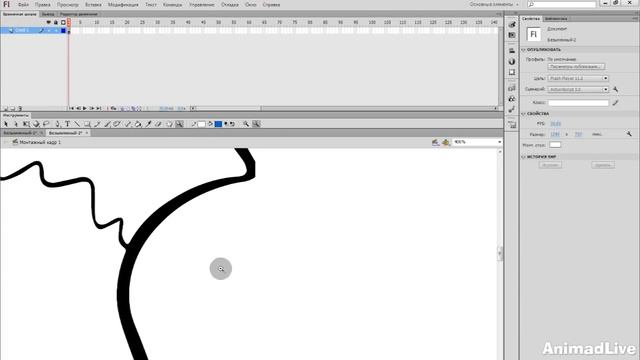Viewport: 640px width, 360px height.
Task: Select the Brush tool
Action: point(107,124)
